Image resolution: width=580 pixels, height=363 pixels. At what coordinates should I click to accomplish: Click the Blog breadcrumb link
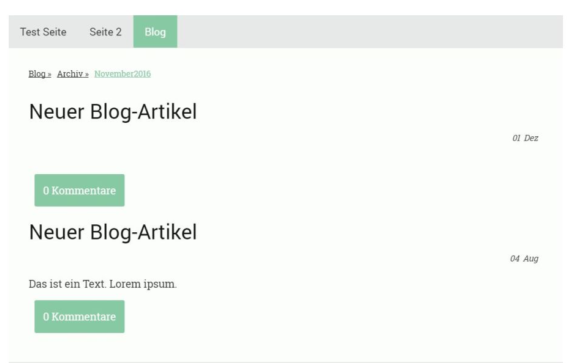coord(37,74)
